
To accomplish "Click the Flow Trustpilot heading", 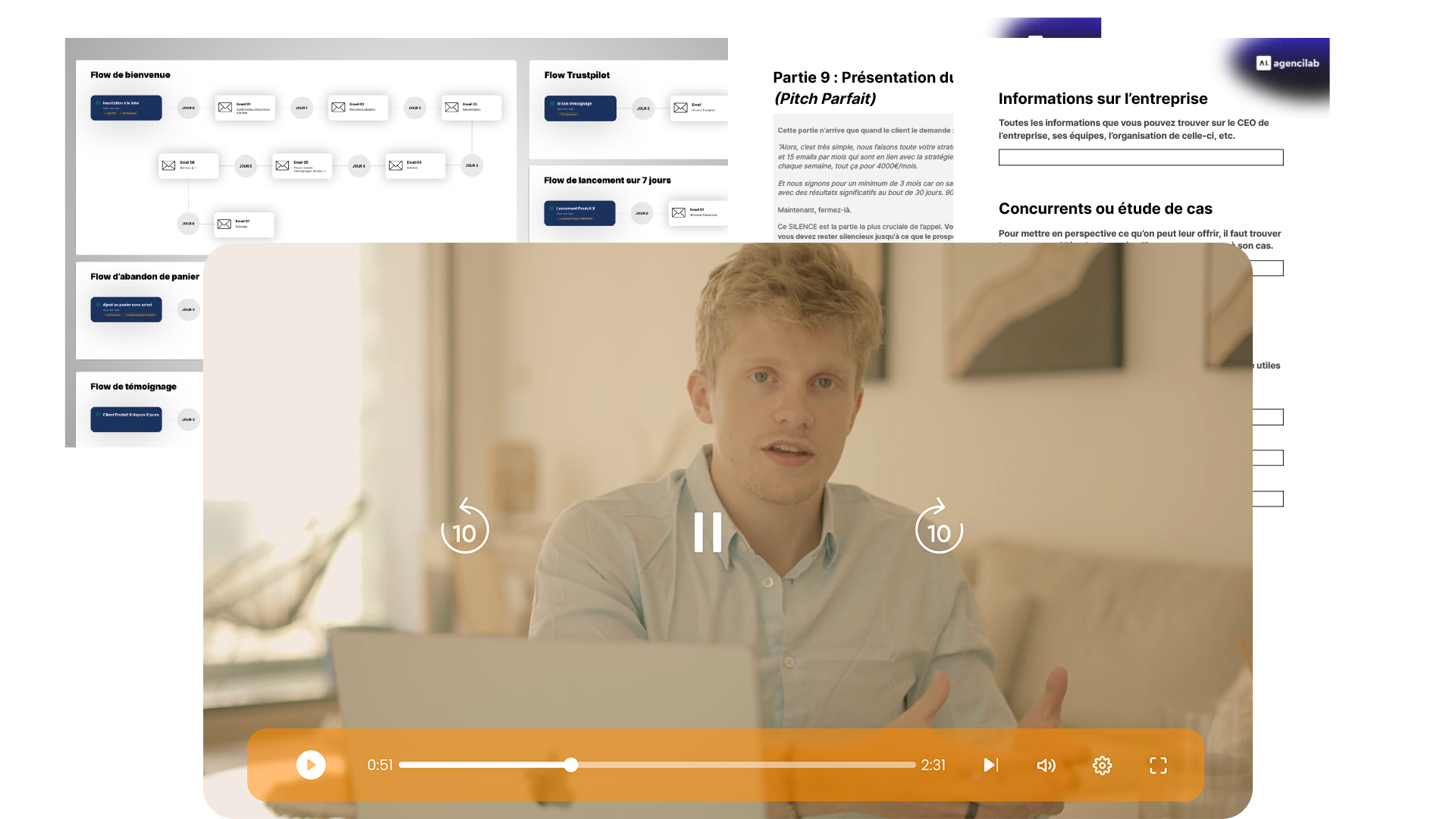I will 576,75.
